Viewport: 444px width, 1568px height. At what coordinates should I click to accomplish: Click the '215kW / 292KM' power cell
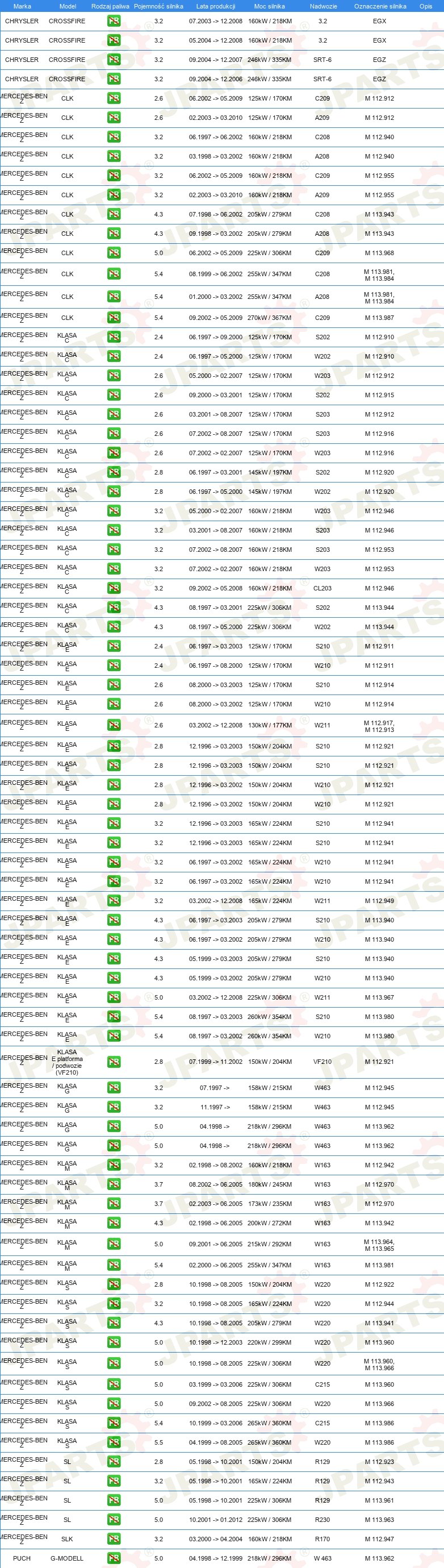tap(270, 1244)
